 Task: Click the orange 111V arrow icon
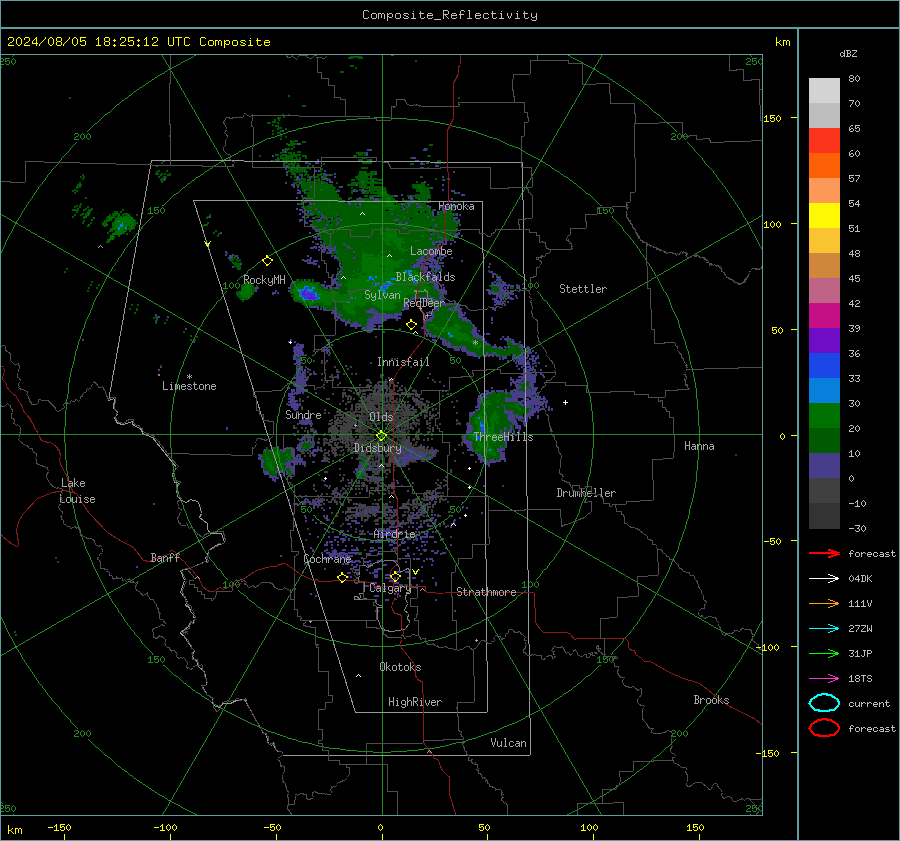pyautogui.click(x=824, y=603)
